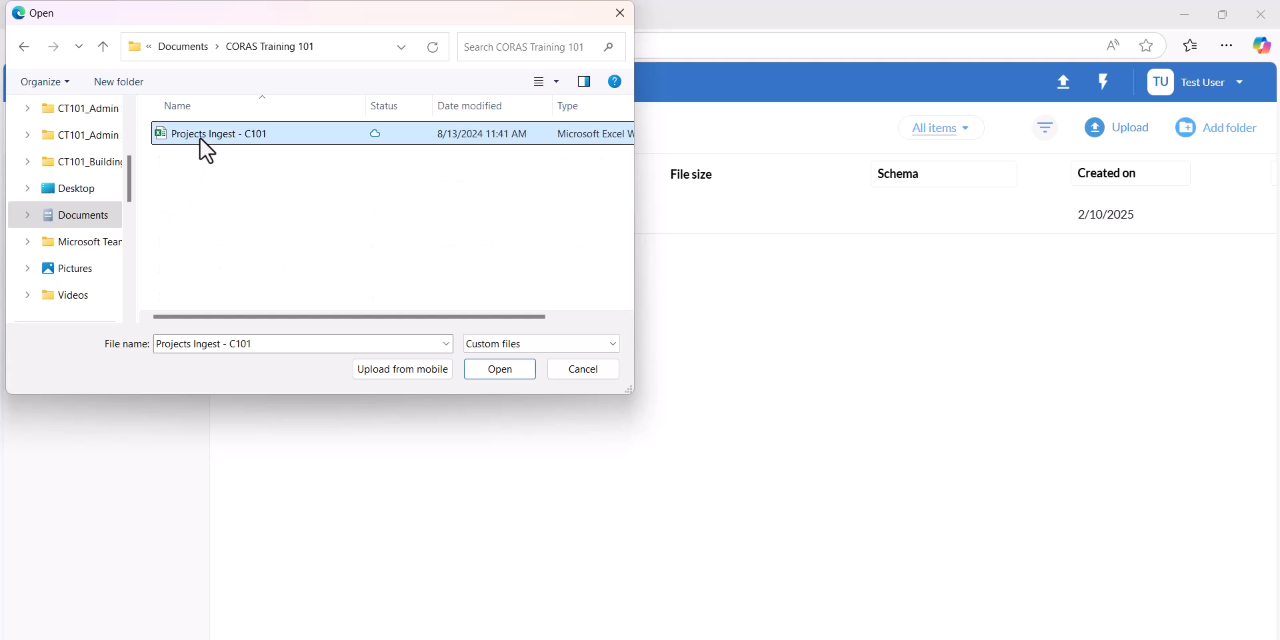Click the Search CORAS Training 101 field
Viewport: 1280px width, 640px height.
tap(541, 47)
